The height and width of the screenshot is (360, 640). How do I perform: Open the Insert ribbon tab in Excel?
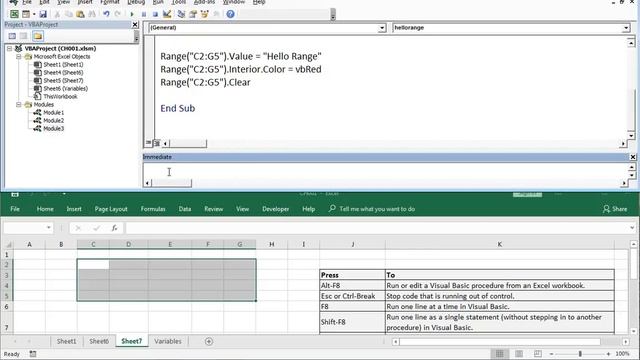(74, 209)
